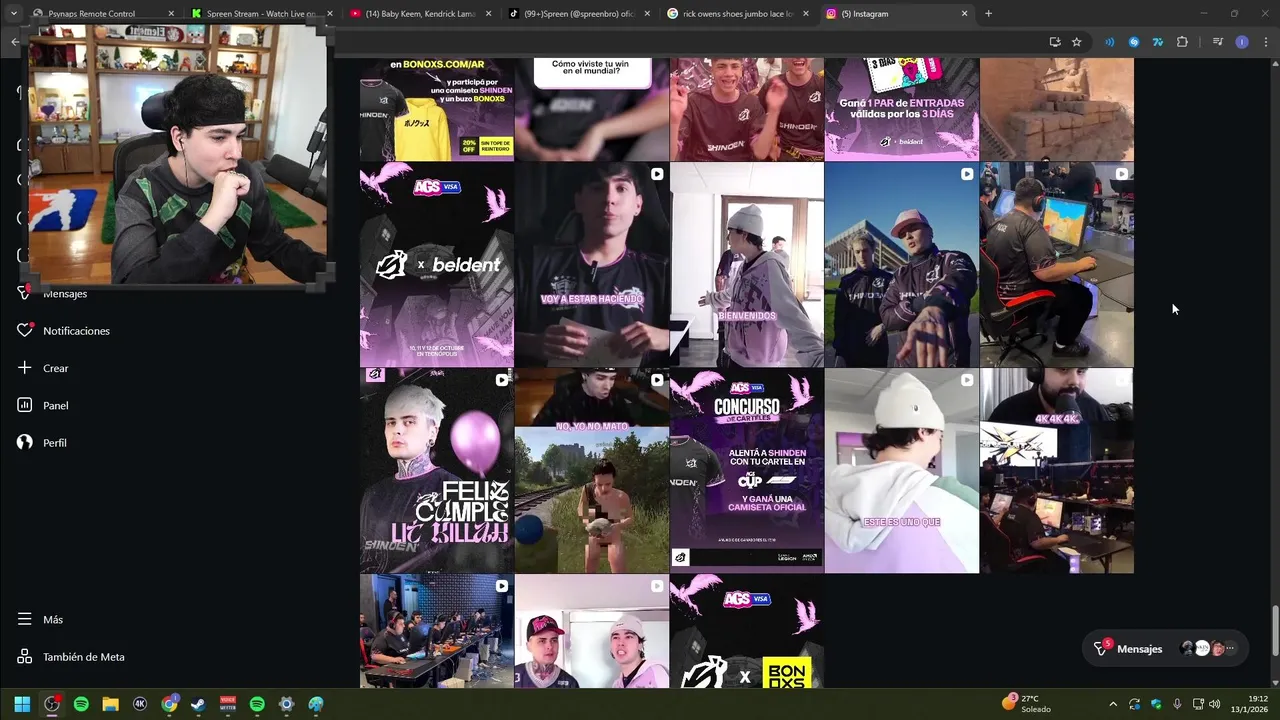Open the floating Mensajes button with avatars
Image resolution: width=1280 pixels, height=720 pixels.
1165,649
